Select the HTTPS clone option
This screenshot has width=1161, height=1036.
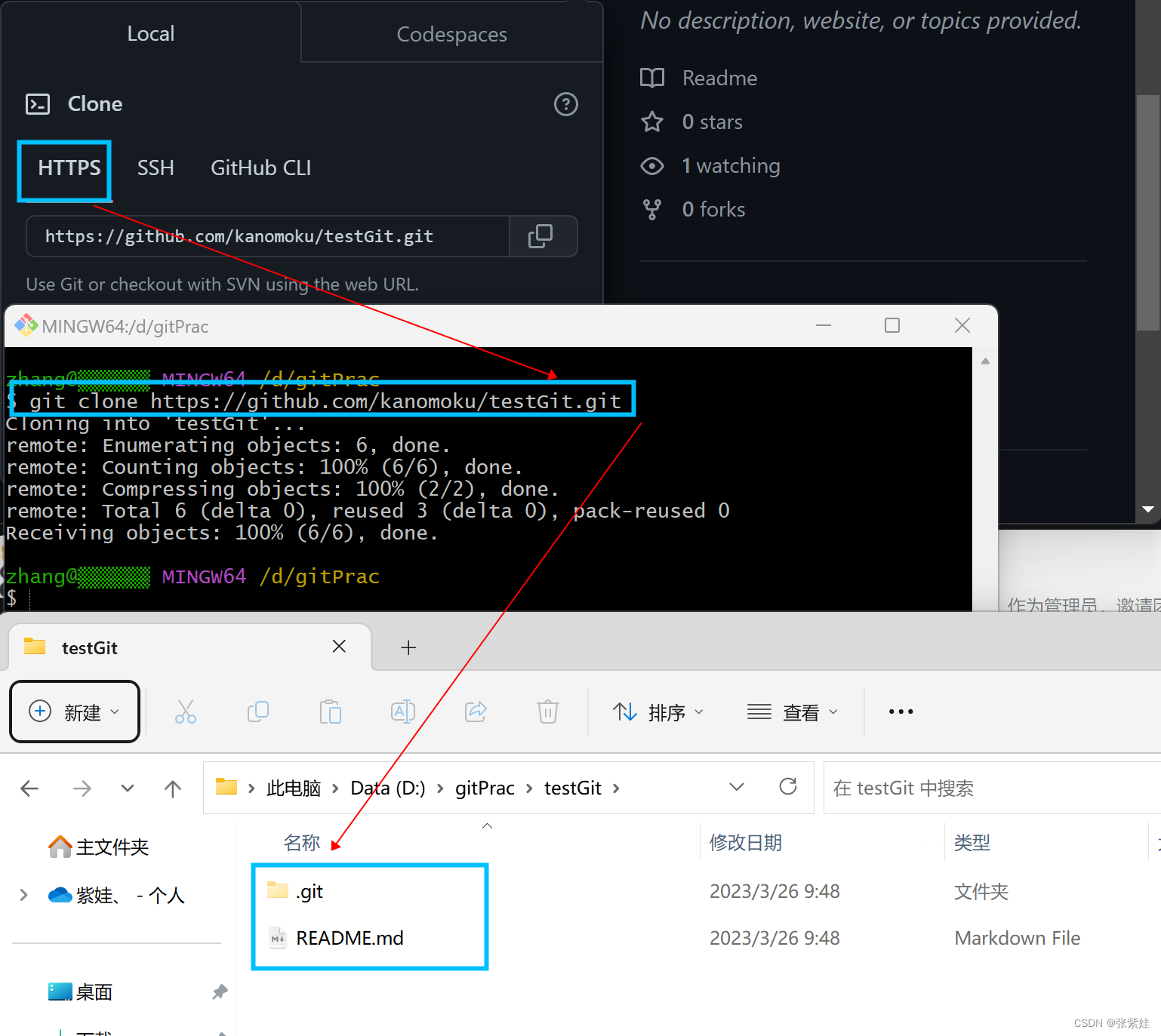coord(69,168)
